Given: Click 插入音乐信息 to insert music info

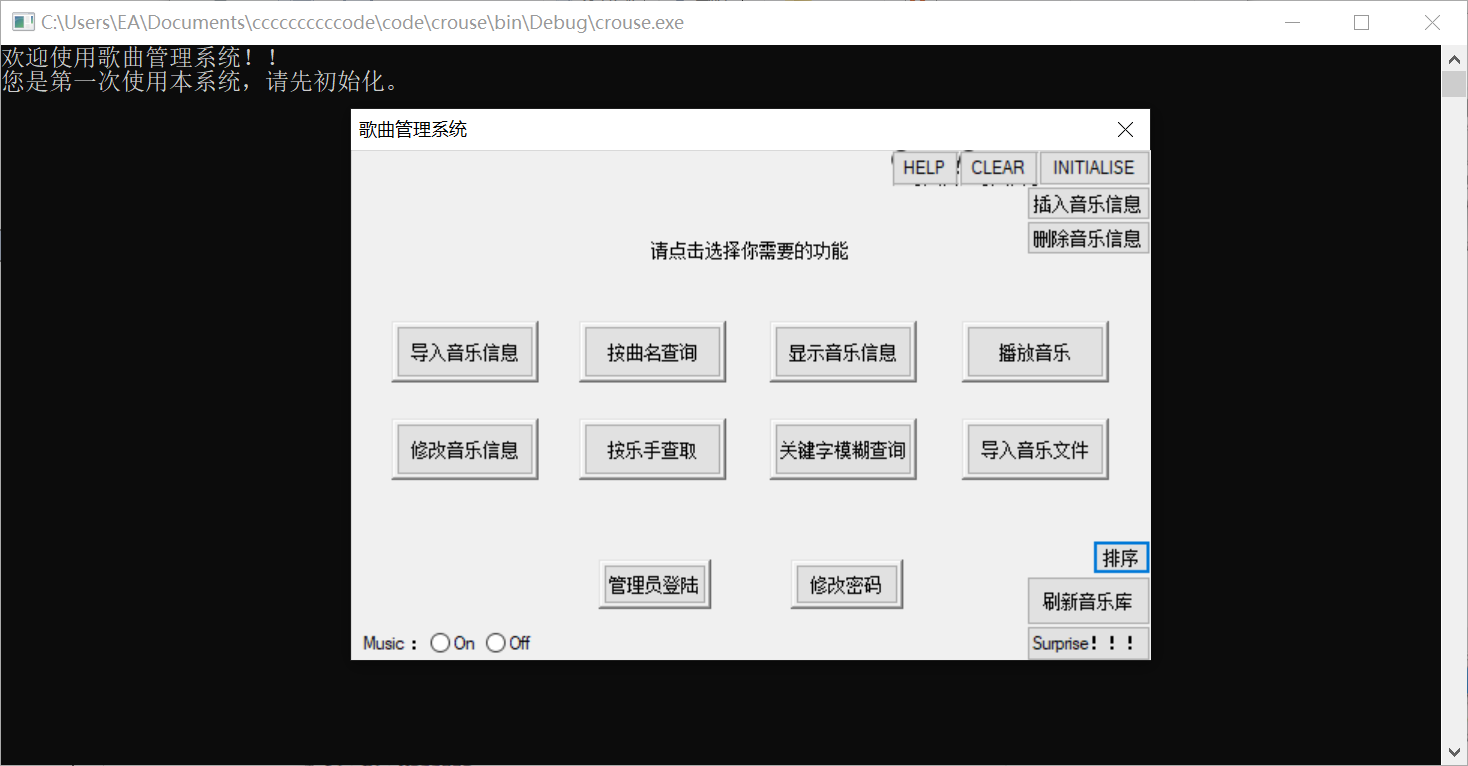Looking at the screenshot, I should click(1087, 203).
